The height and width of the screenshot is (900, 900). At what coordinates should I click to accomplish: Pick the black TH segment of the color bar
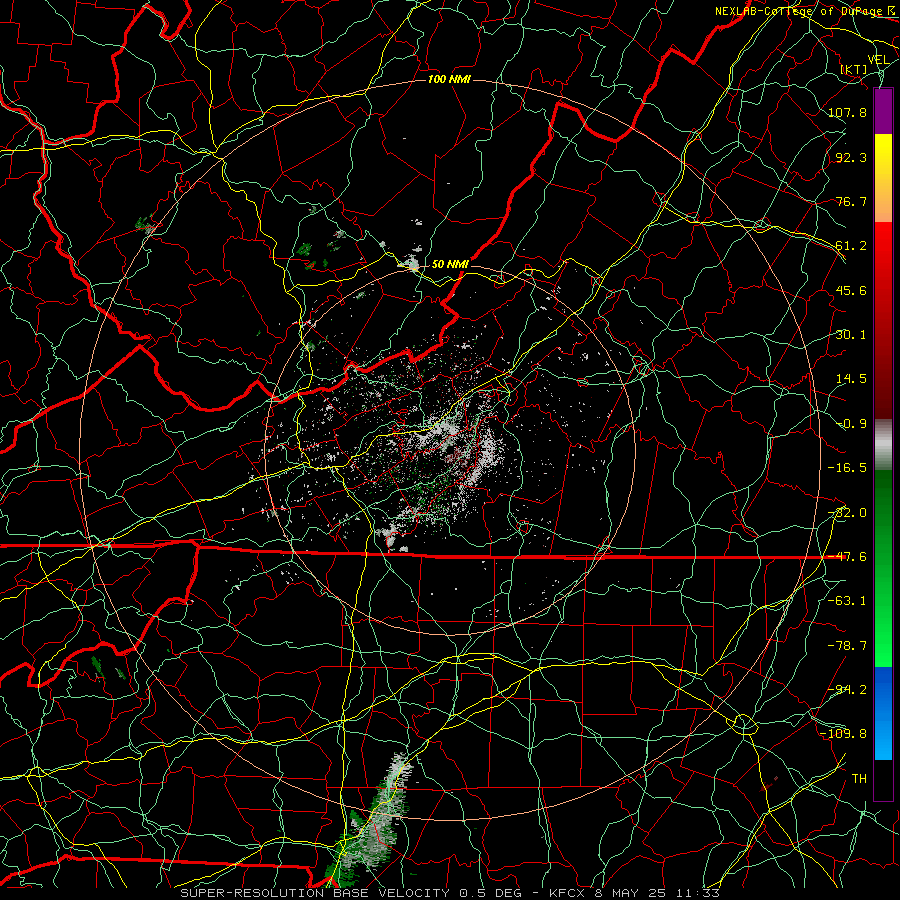pyautogui.click(x=883, y=779)
